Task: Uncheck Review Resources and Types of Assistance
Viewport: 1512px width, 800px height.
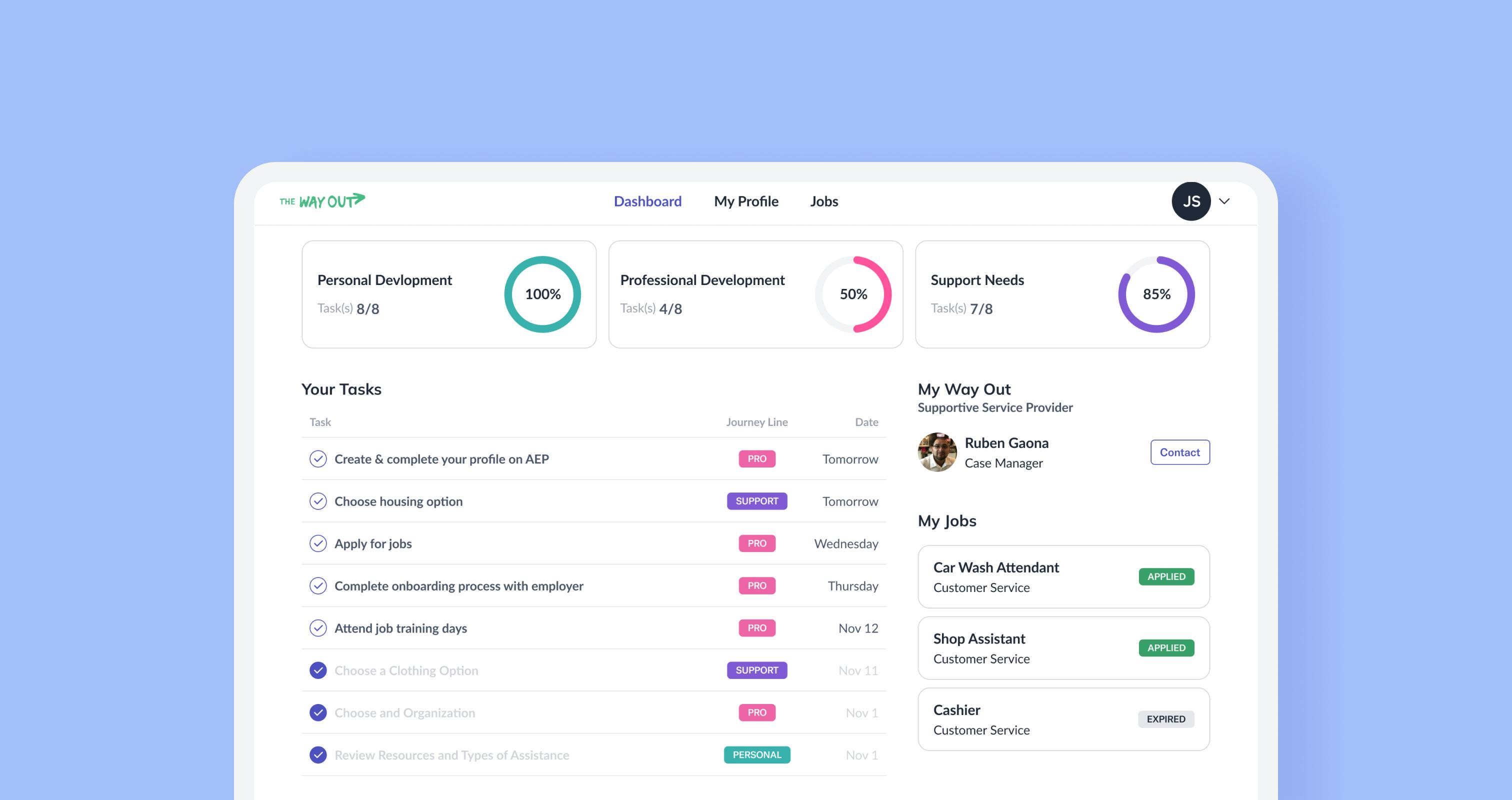Action: (x=318, y=755)
